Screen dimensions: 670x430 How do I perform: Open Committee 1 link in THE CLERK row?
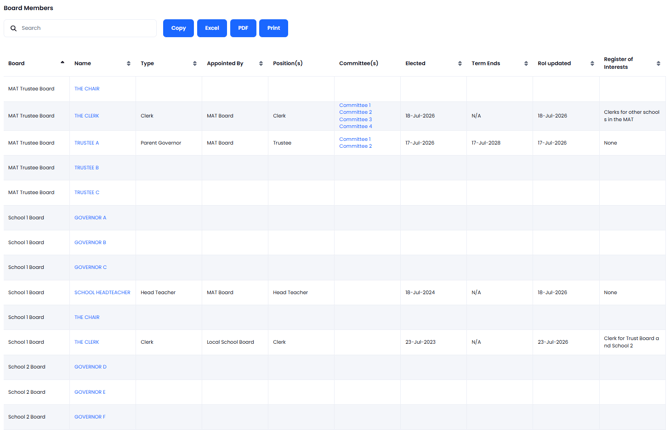tap(355, 105)
